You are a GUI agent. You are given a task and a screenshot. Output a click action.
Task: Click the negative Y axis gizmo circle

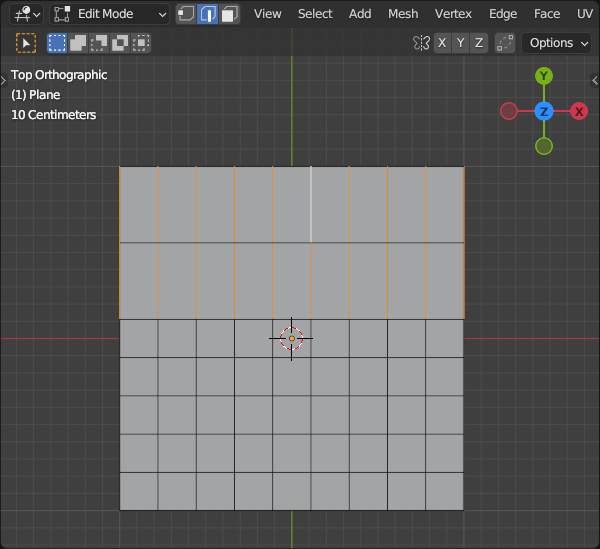pyautogui.click(x=544, y=147)
